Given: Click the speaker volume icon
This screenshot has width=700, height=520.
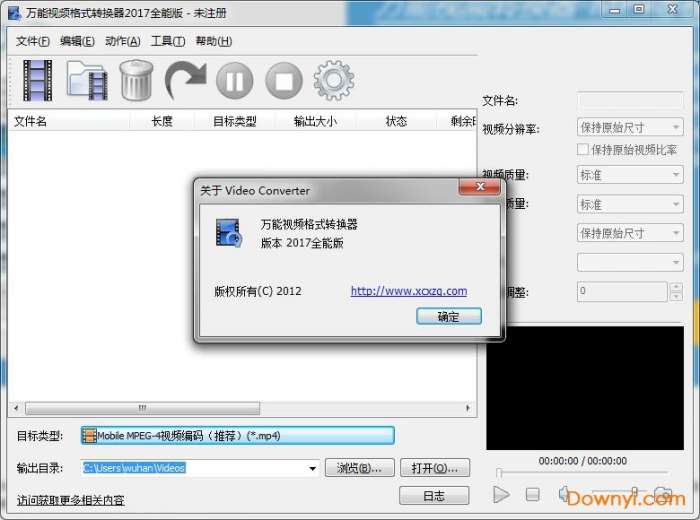Looking at the screenshot, I should (564, 494).
